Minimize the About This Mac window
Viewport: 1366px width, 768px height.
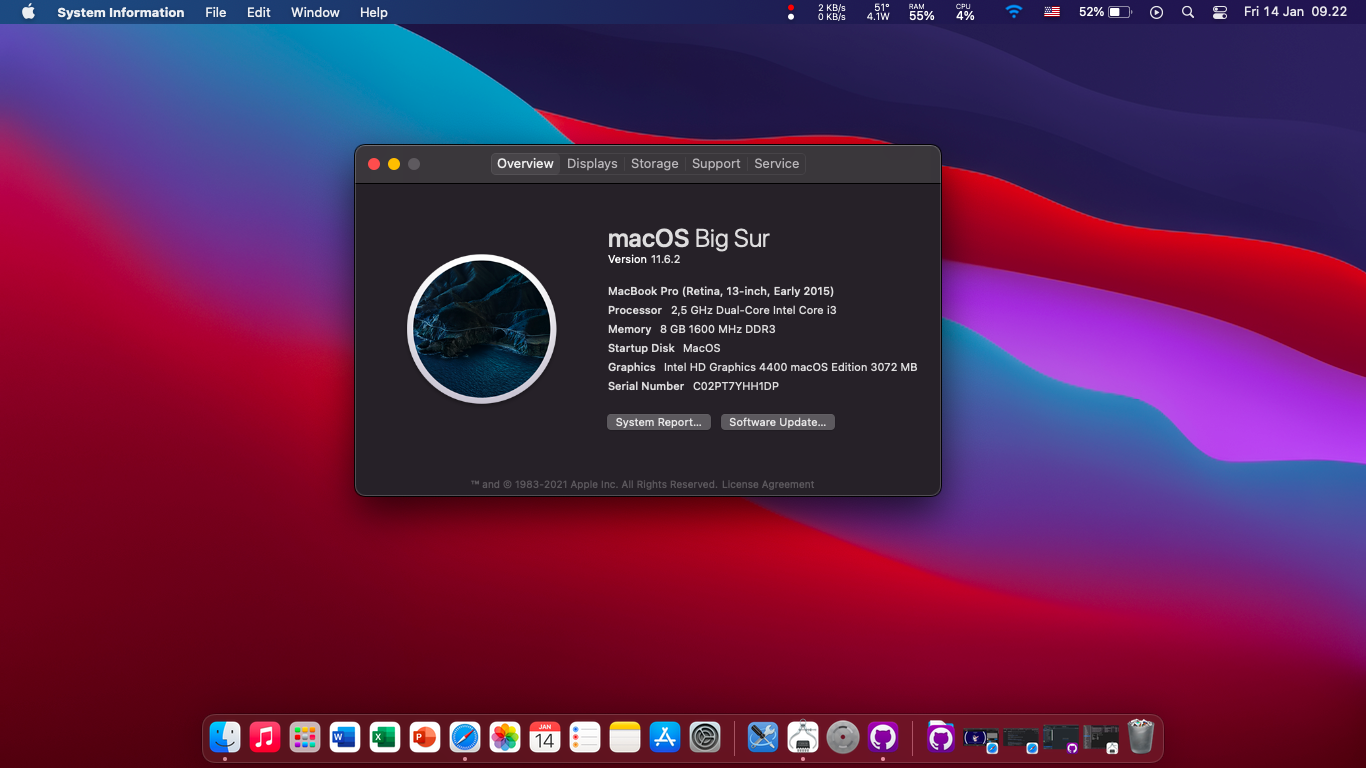pyautogui.click(x=394, y=164)
